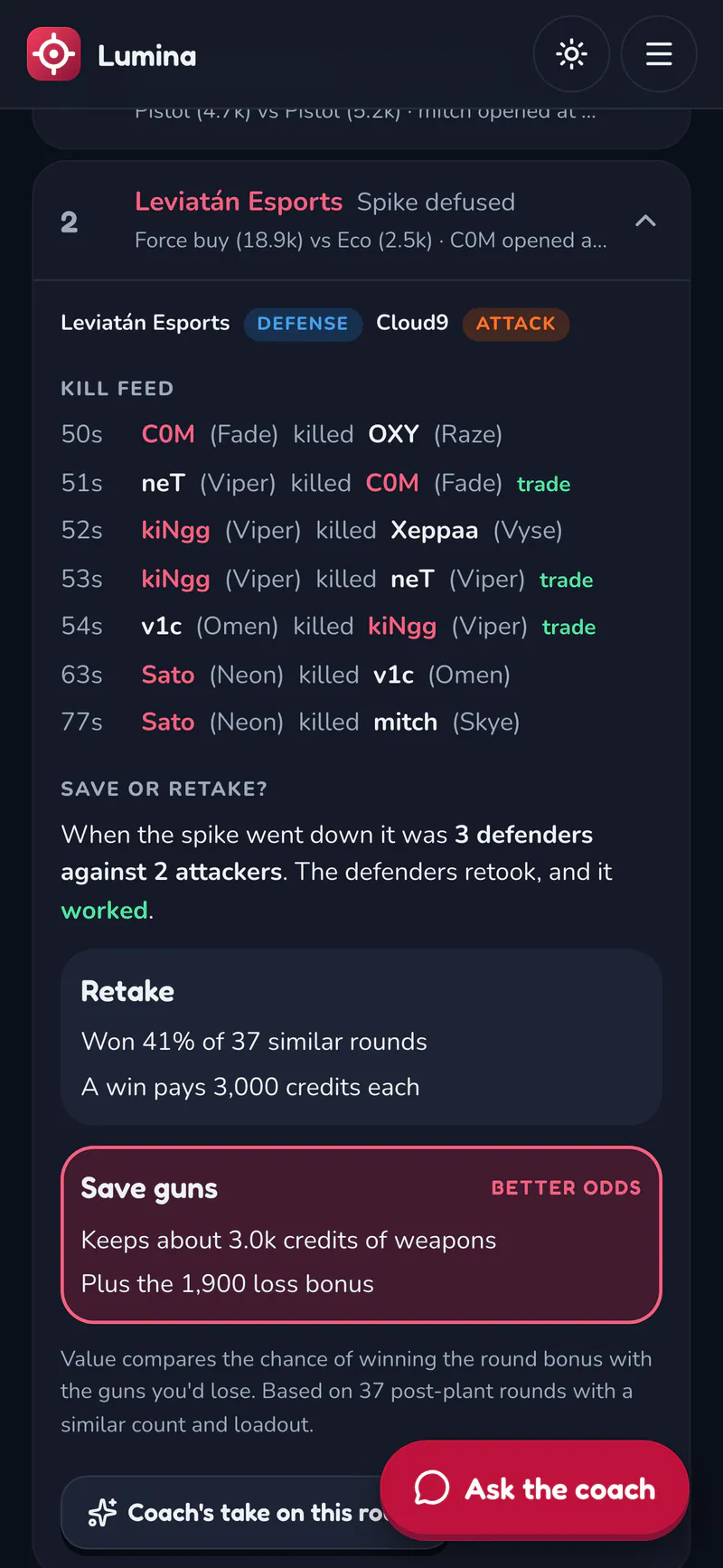
Task: Click C0M in the 50s kill entry
Action: point(168,434)
